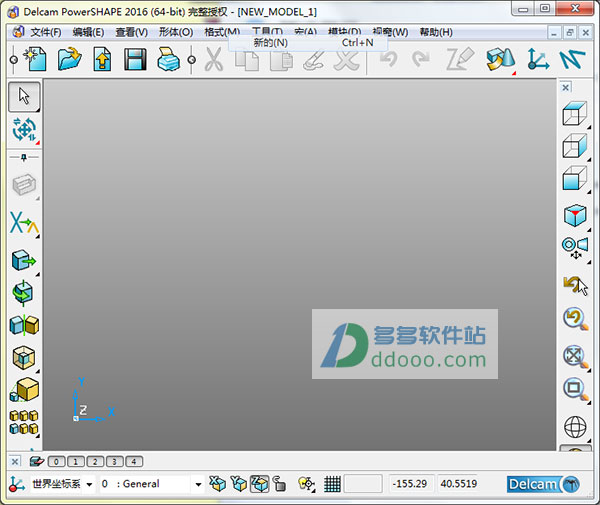
Task: Click the quick select filter icon
Action: [x=24, y=130]
